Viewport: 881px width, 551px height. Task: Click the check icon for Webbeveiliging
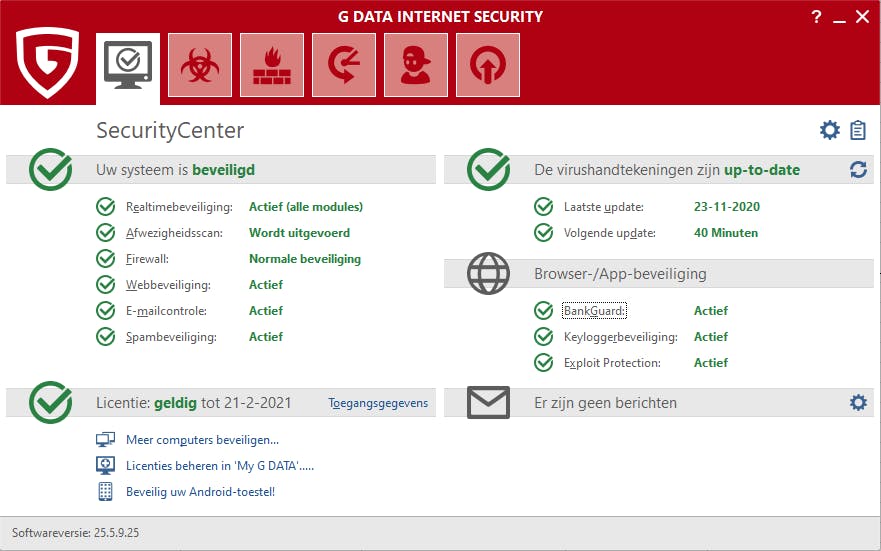106,285
